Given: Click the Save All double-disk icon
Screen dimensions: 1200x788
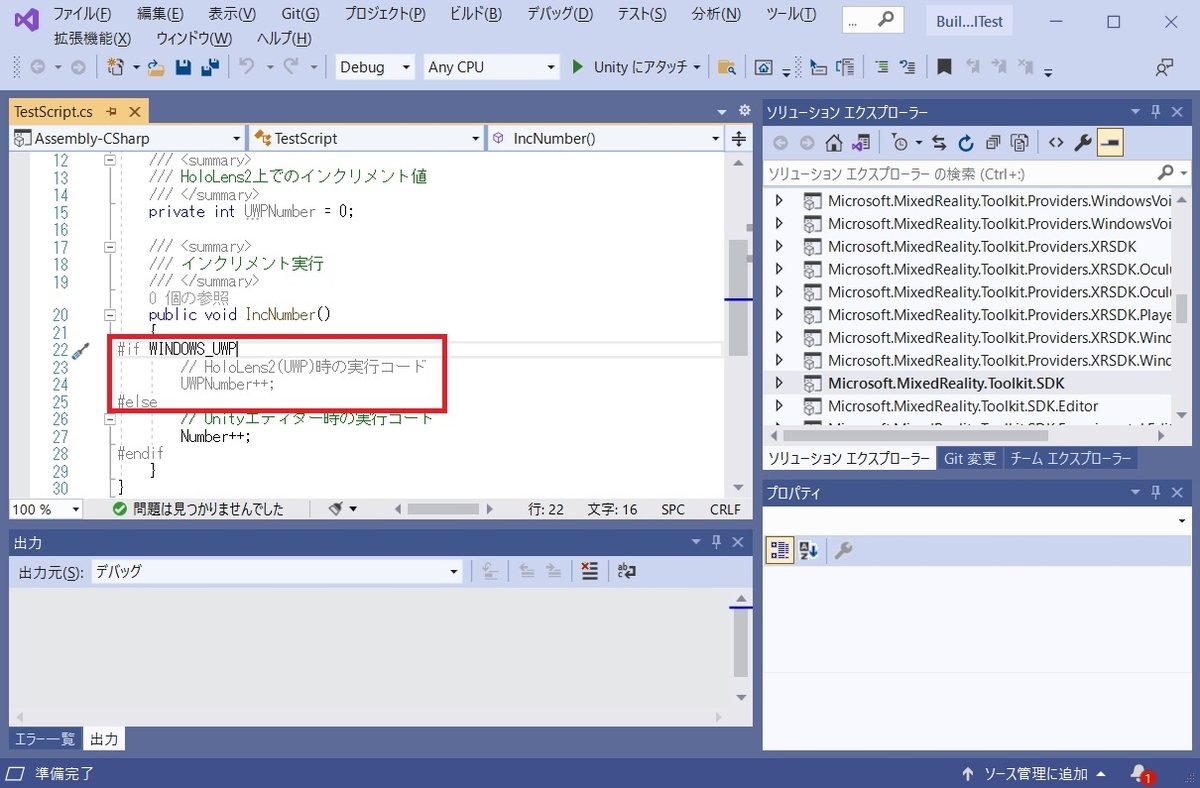Looking at the screenshot, I should click(x=210, y=67).
